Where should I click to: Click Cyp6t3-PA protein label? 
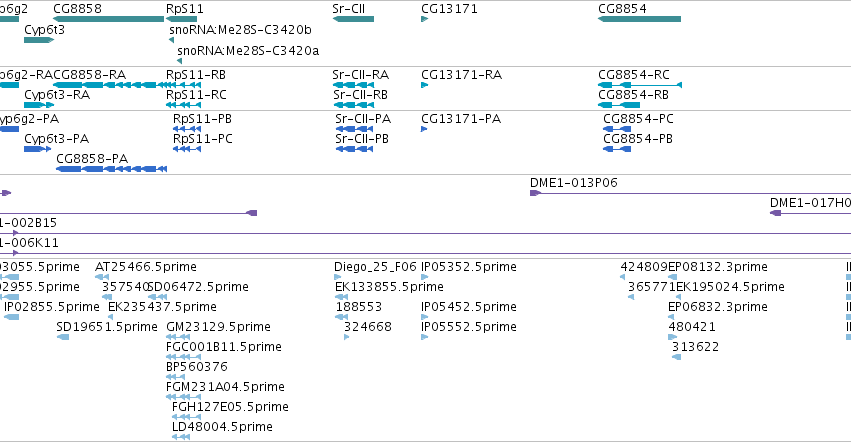click(x=56, y=138)
